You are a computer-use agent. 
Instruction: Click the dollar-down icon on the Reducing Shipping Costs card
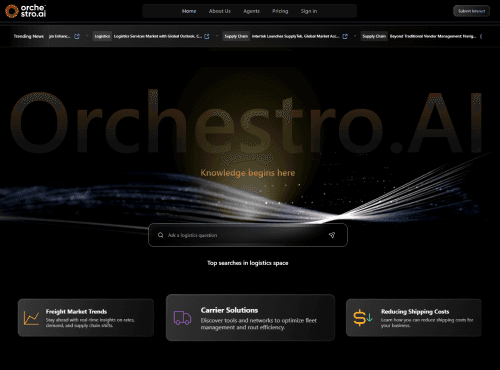click(x=363, y=318)
